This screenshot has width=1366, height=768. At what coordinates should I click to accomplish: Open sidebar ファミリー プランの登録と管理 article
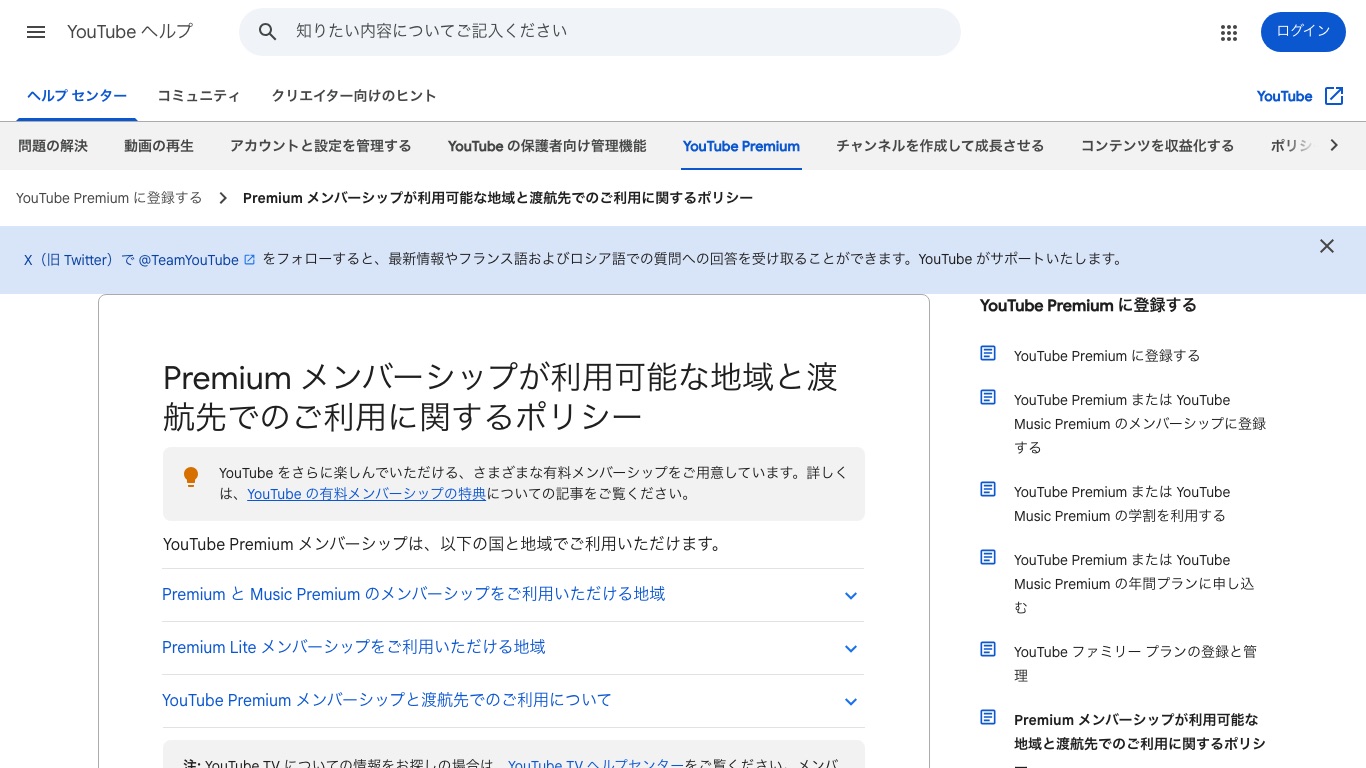click(x=1135, y=664)
